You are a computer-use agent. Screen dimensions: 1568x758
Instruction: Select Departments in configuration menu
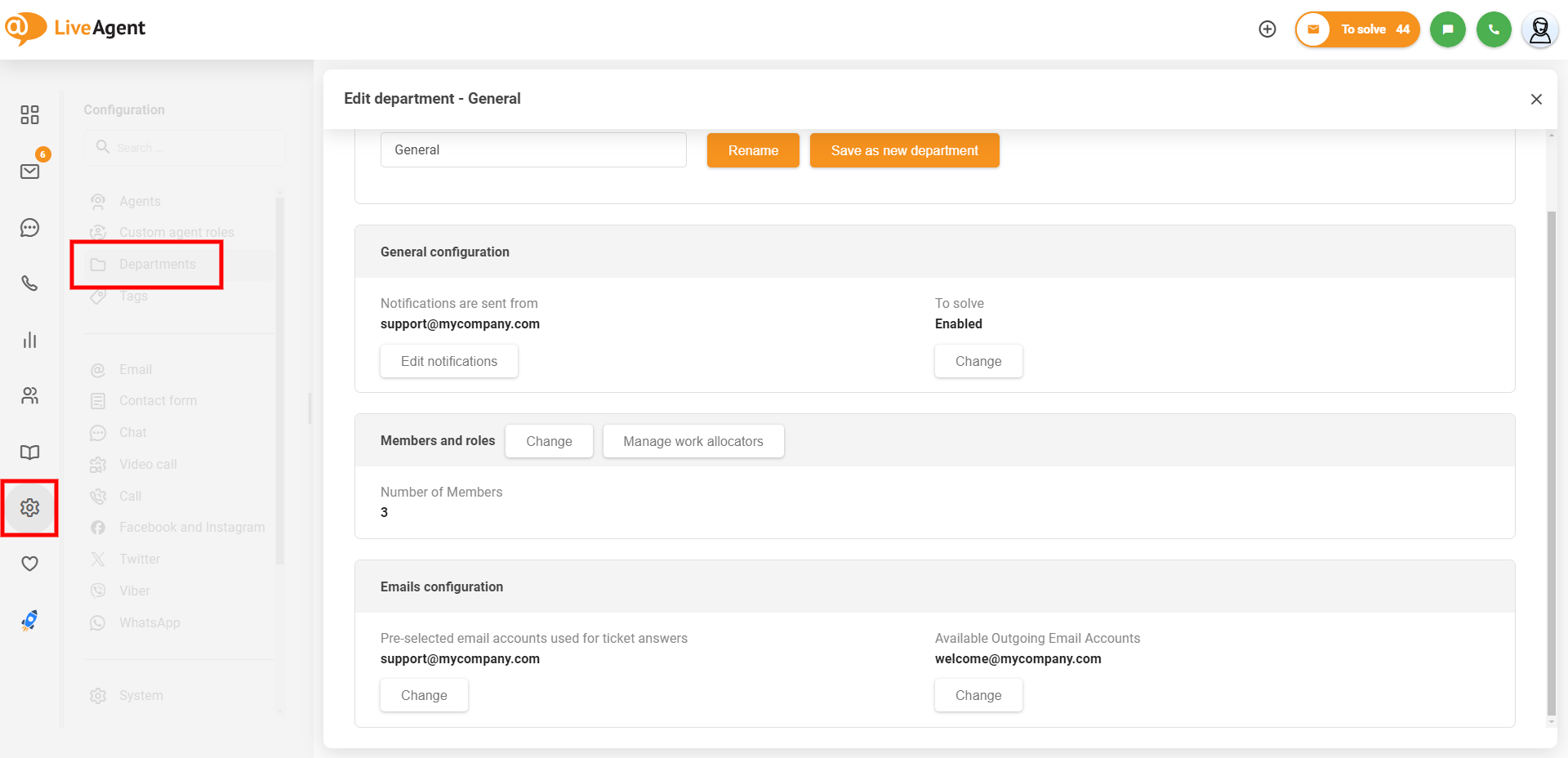157,265
